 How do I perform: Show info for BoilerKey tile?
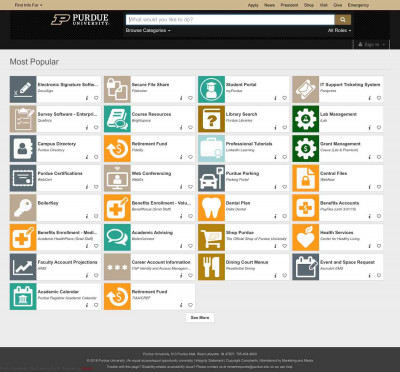pos(87,216)
